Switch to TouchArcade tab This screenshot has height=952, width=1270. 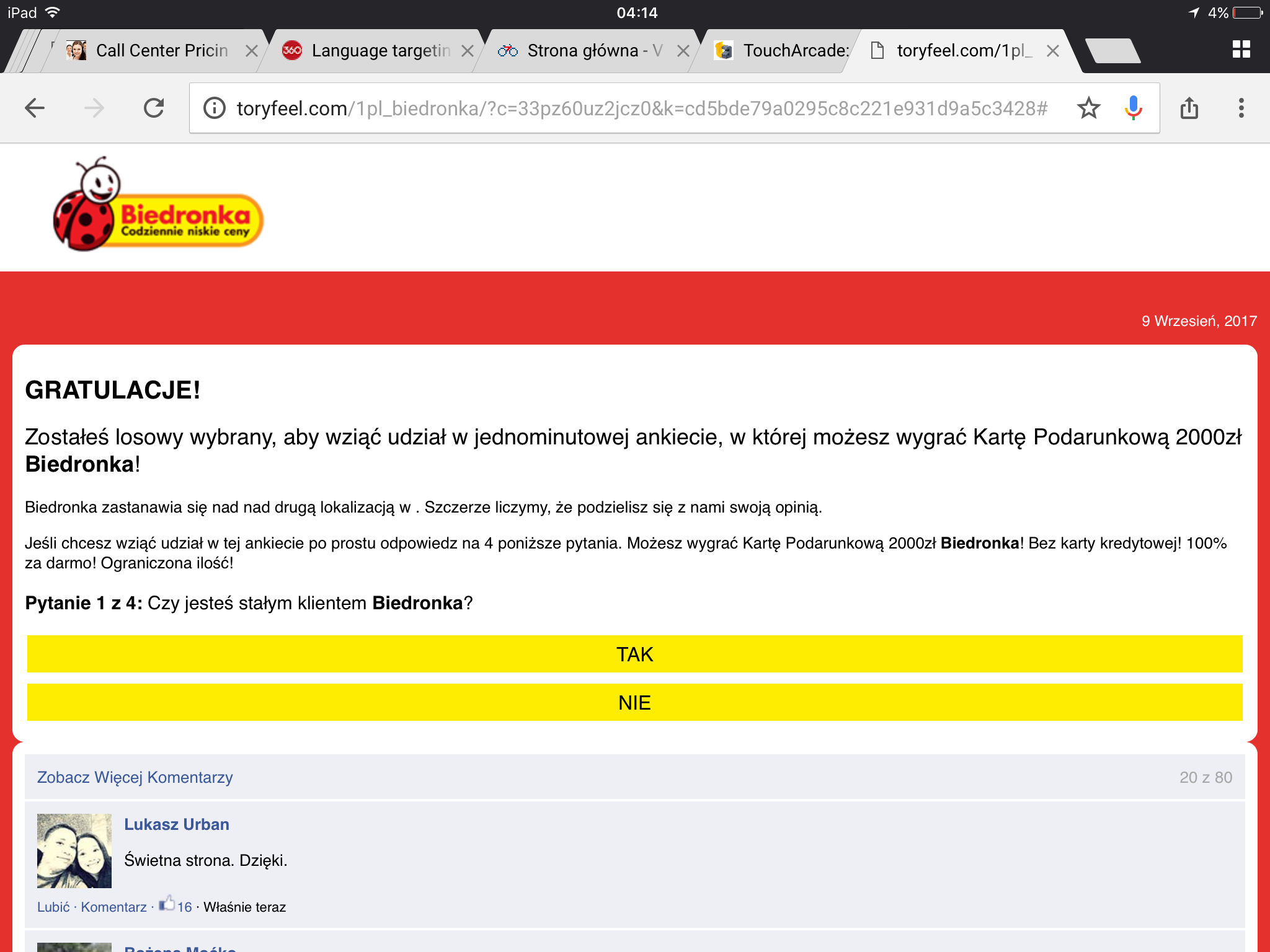795,51
